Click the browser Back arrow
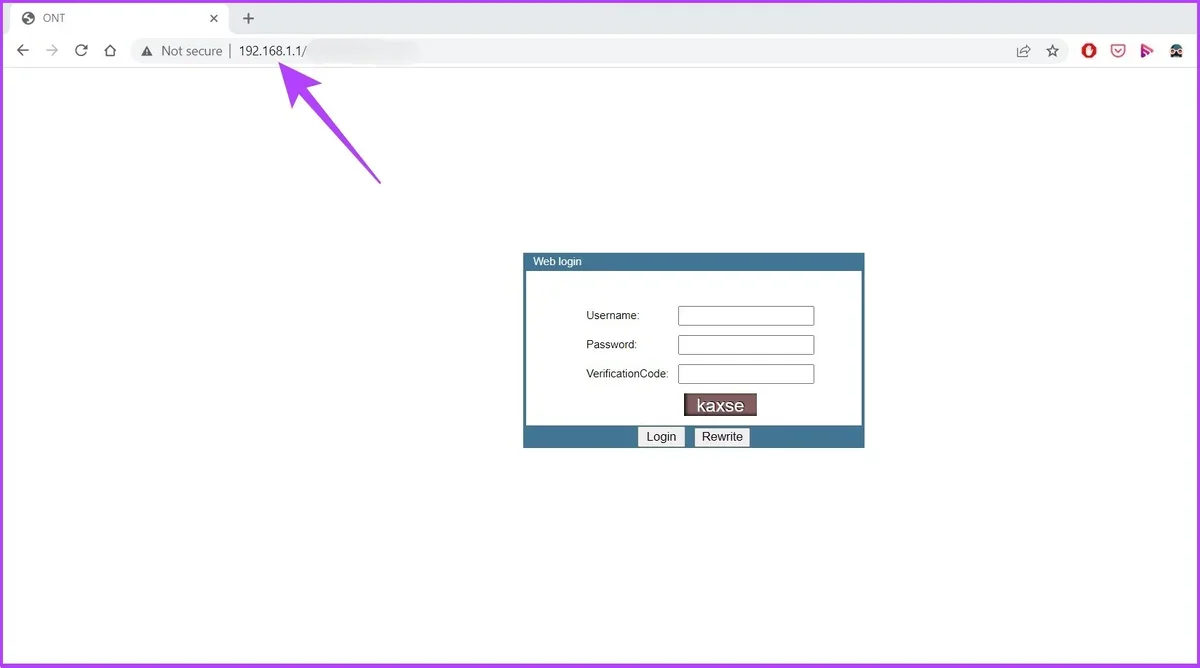This screenshot has width=1200, height=668. (23, 51)
